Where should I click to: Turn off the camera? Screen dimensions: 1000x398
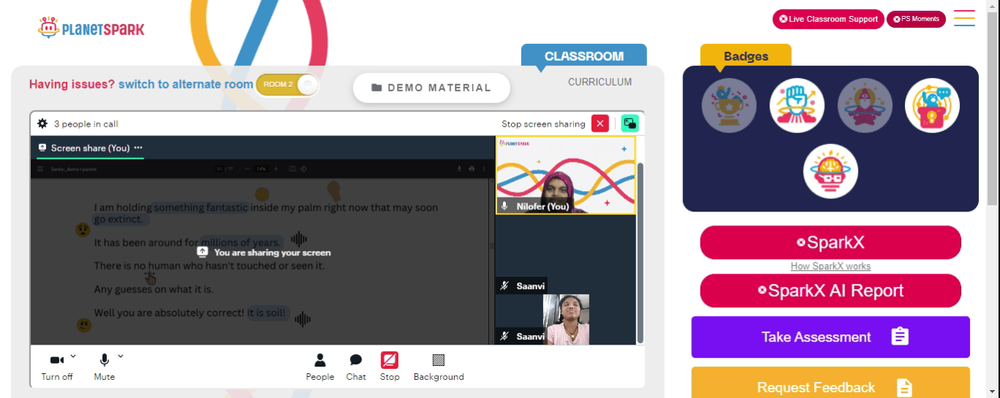coord(57,367)
